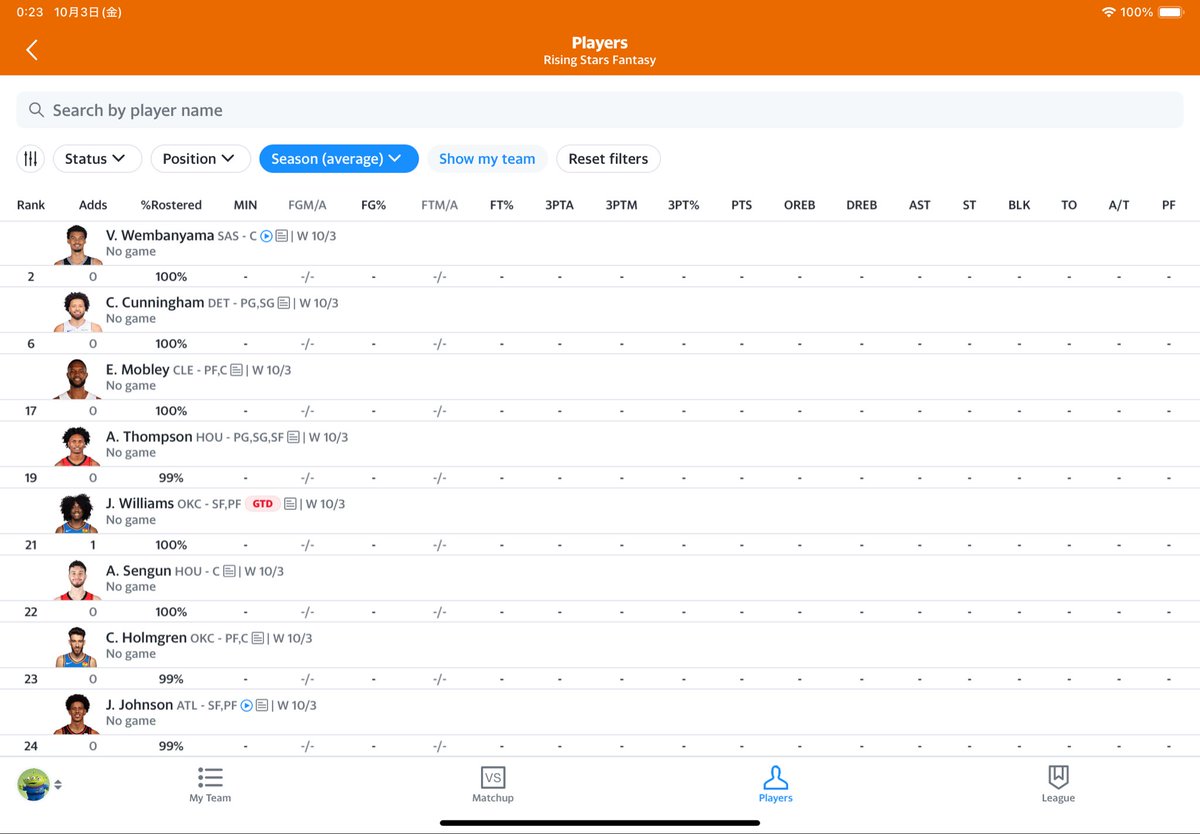Open the filter sliders icon

point(31,158)
